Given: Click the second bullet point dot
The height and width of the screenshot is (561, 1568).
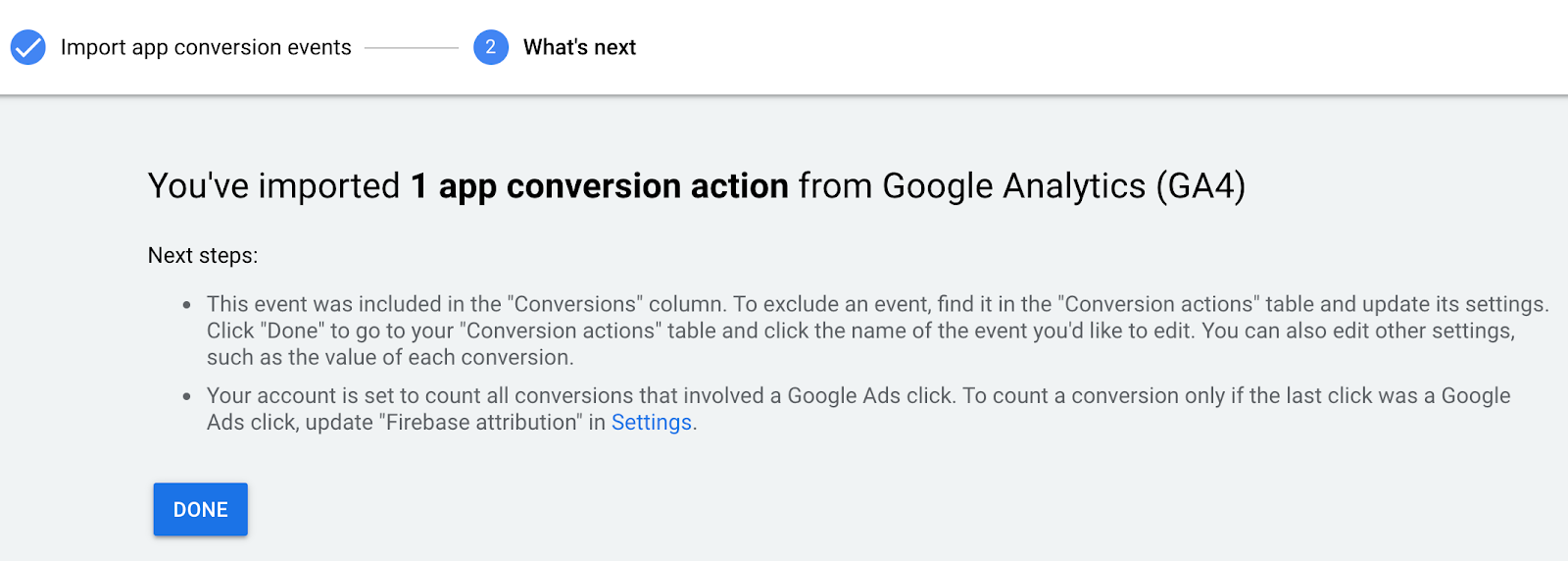Looking at the screenshot, I should coord(187,396).
